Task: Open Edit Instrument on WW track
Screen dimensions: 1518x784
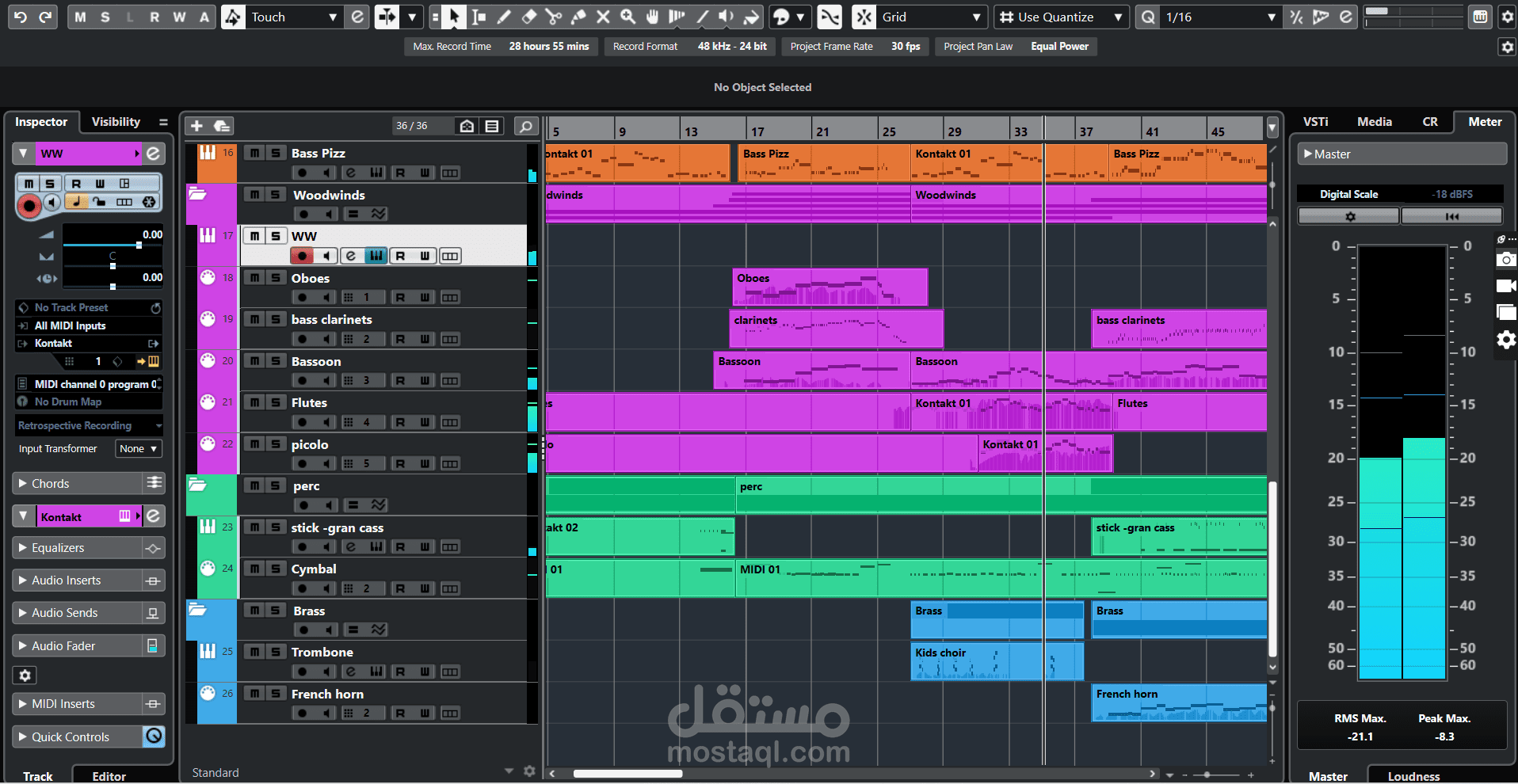Action: pyautogui.click(x=376, y=256)
